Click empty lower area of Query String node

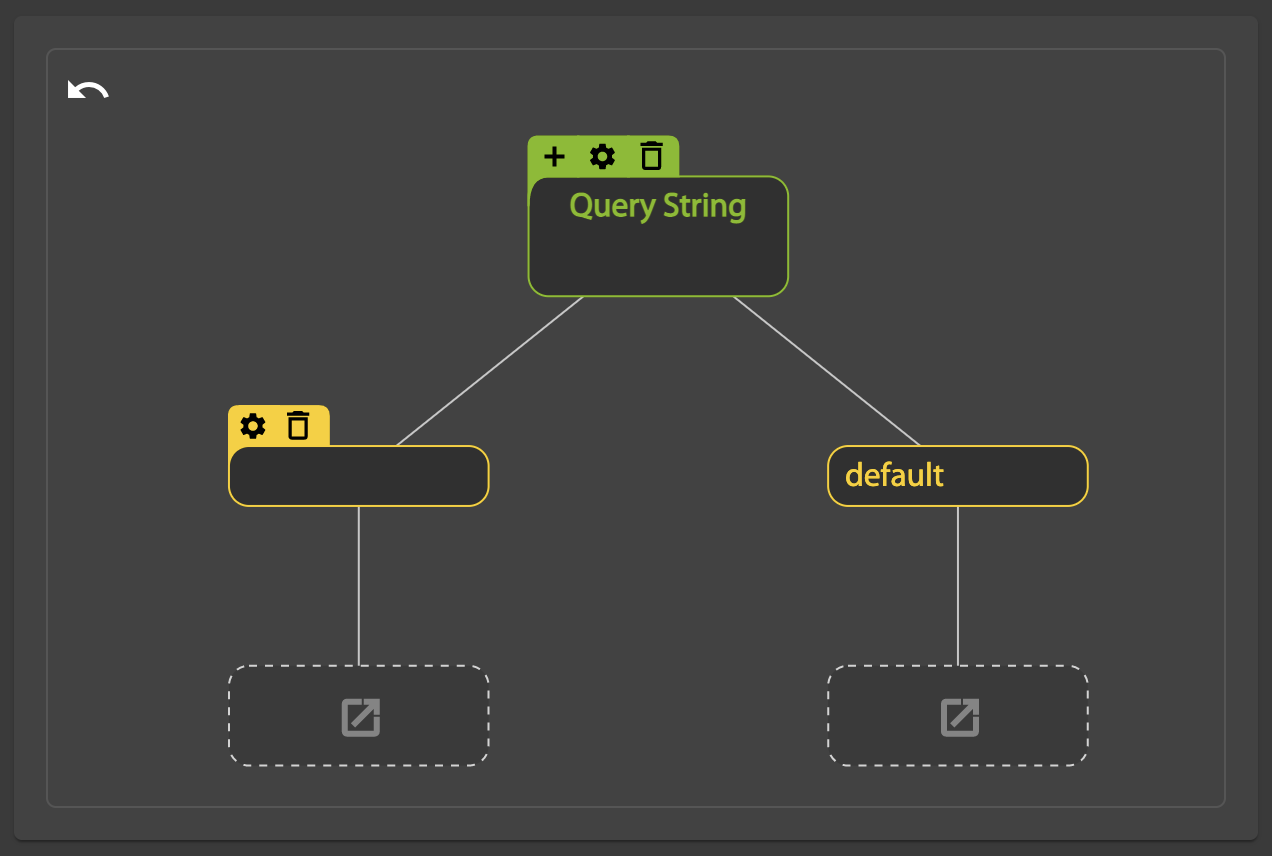pyautogui.click(x=657, y=260)
